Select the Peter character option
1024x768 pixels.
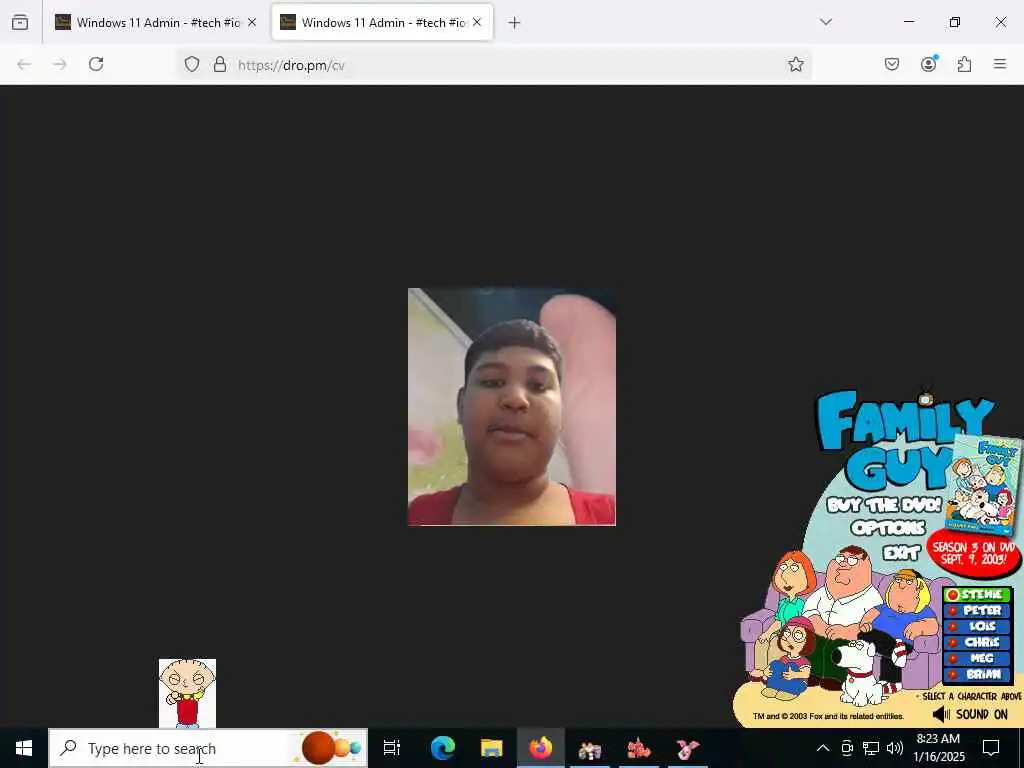(x=977, y=611)
